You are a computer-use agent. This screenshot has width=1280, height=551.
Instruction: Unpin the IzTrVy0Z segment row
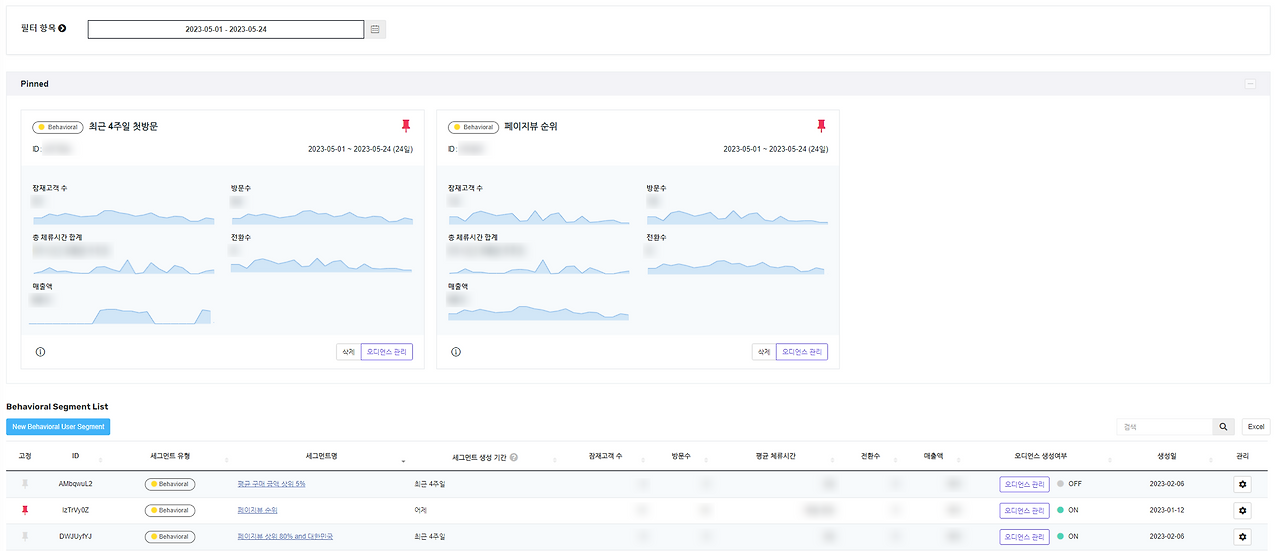pos(25,510)
